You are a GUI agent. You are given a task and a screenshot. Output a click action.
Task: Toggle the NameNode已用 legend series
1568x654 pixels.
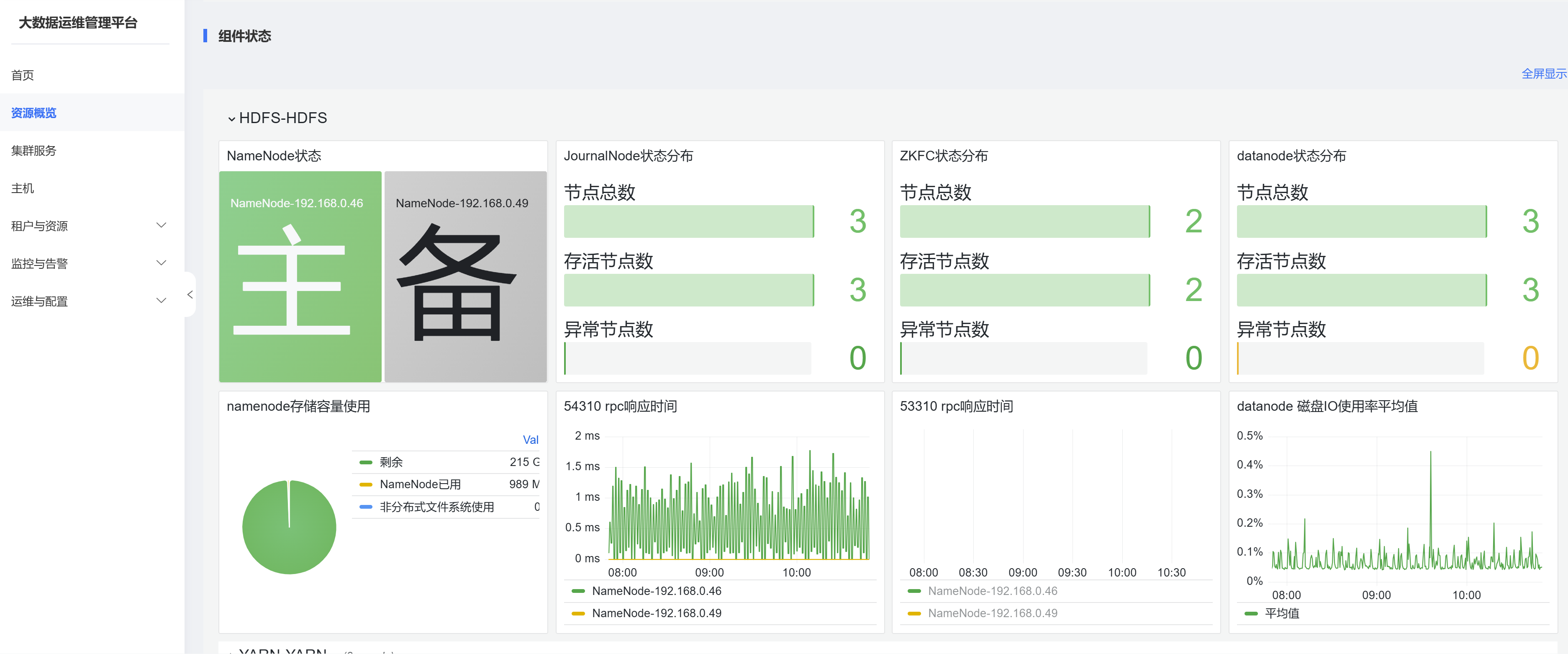click(x=420, y=485)
